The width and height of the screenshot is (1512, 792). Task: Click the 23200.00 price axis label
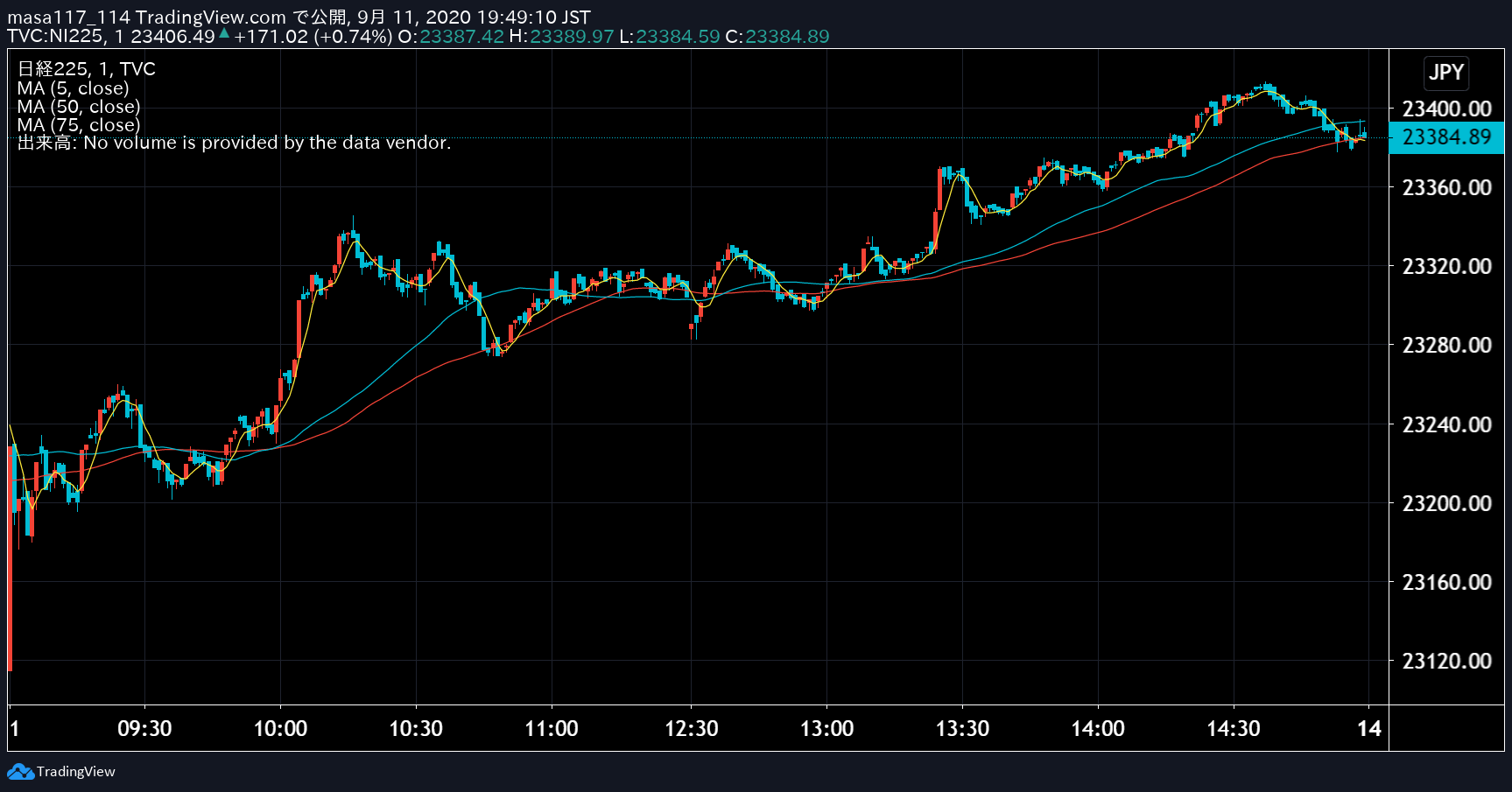[x=1446, y=503]
